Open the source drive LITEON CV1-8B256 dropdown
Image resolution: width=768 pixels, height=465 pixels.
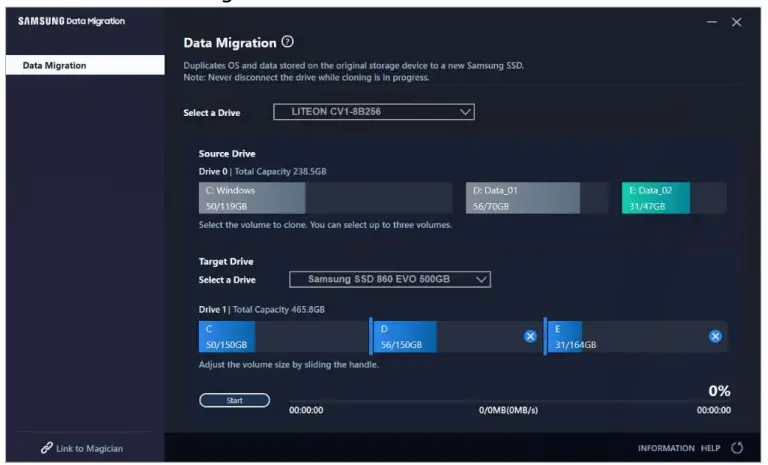pyautogui.click(x=374, y=112)
